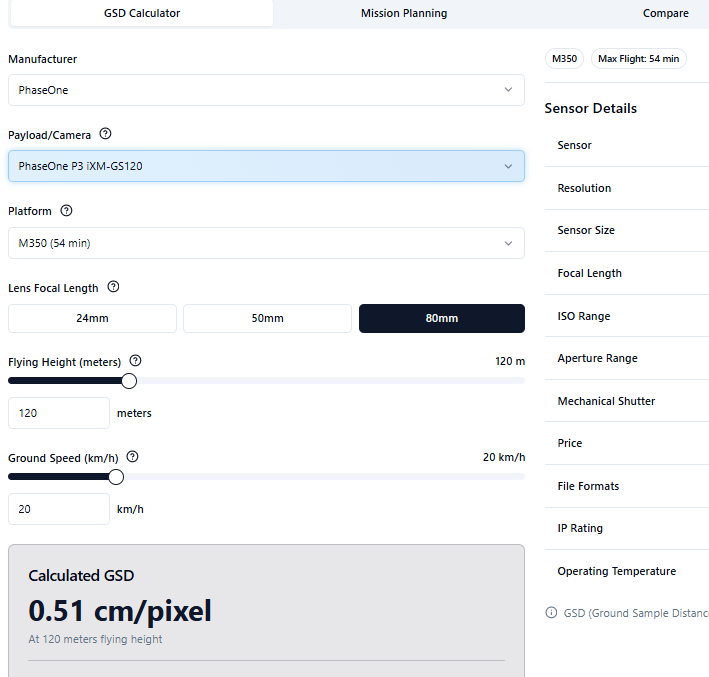
Task: Show the Platform help tooltip icon
Action: [66, 210]
